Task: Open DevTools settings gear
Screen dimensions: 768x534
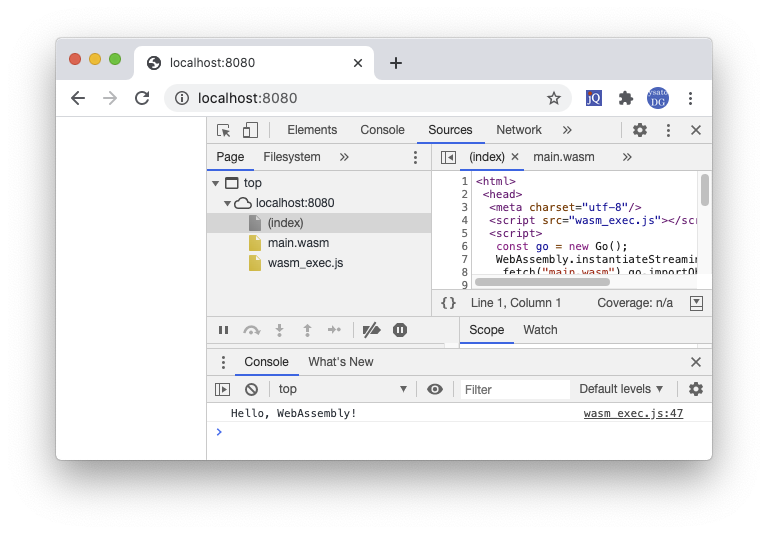Action: pyautogui.click(x=640, y=130)
